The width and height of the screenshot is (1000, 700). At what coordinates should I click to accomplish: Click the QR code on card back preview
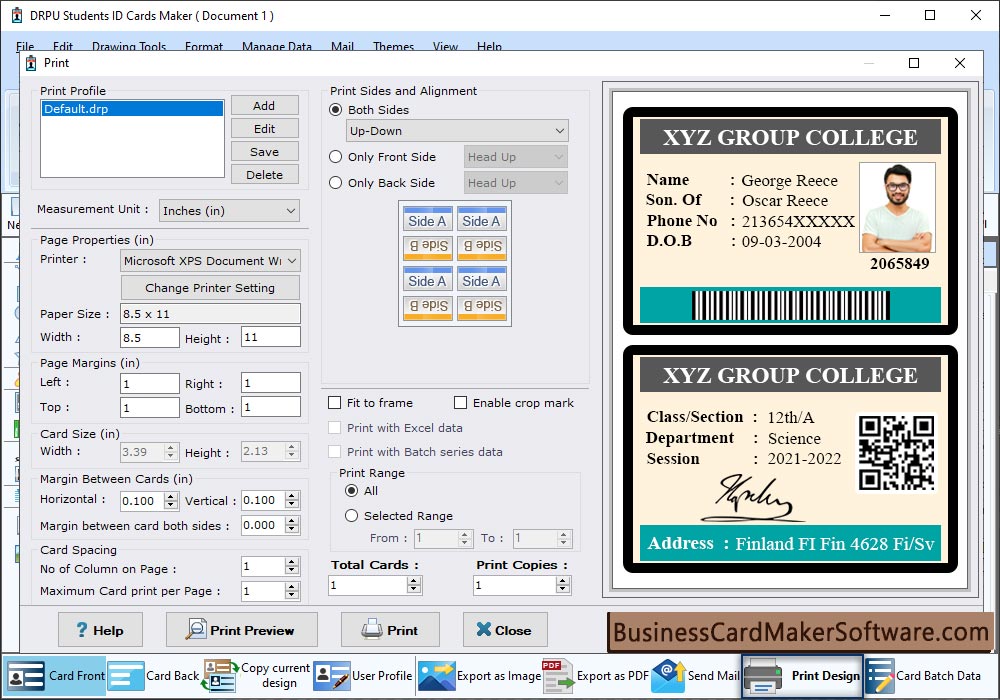(x=896, y=453)
